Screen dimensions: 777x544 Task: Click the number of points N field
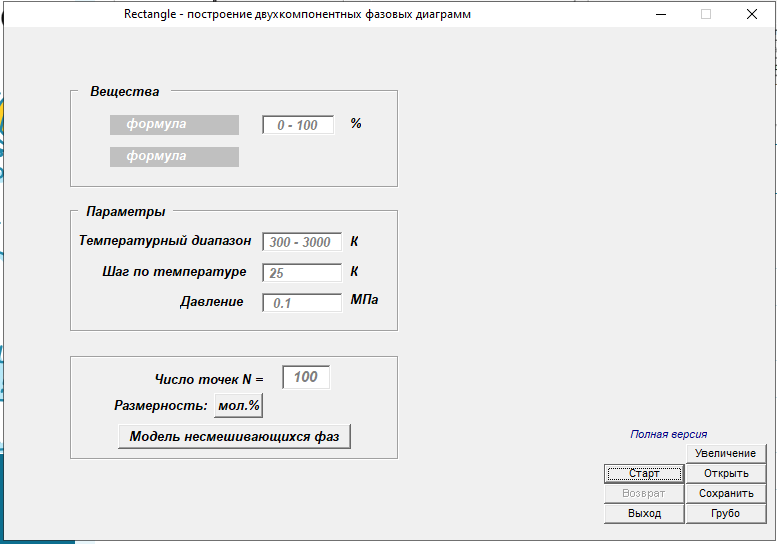pos(306,377)
